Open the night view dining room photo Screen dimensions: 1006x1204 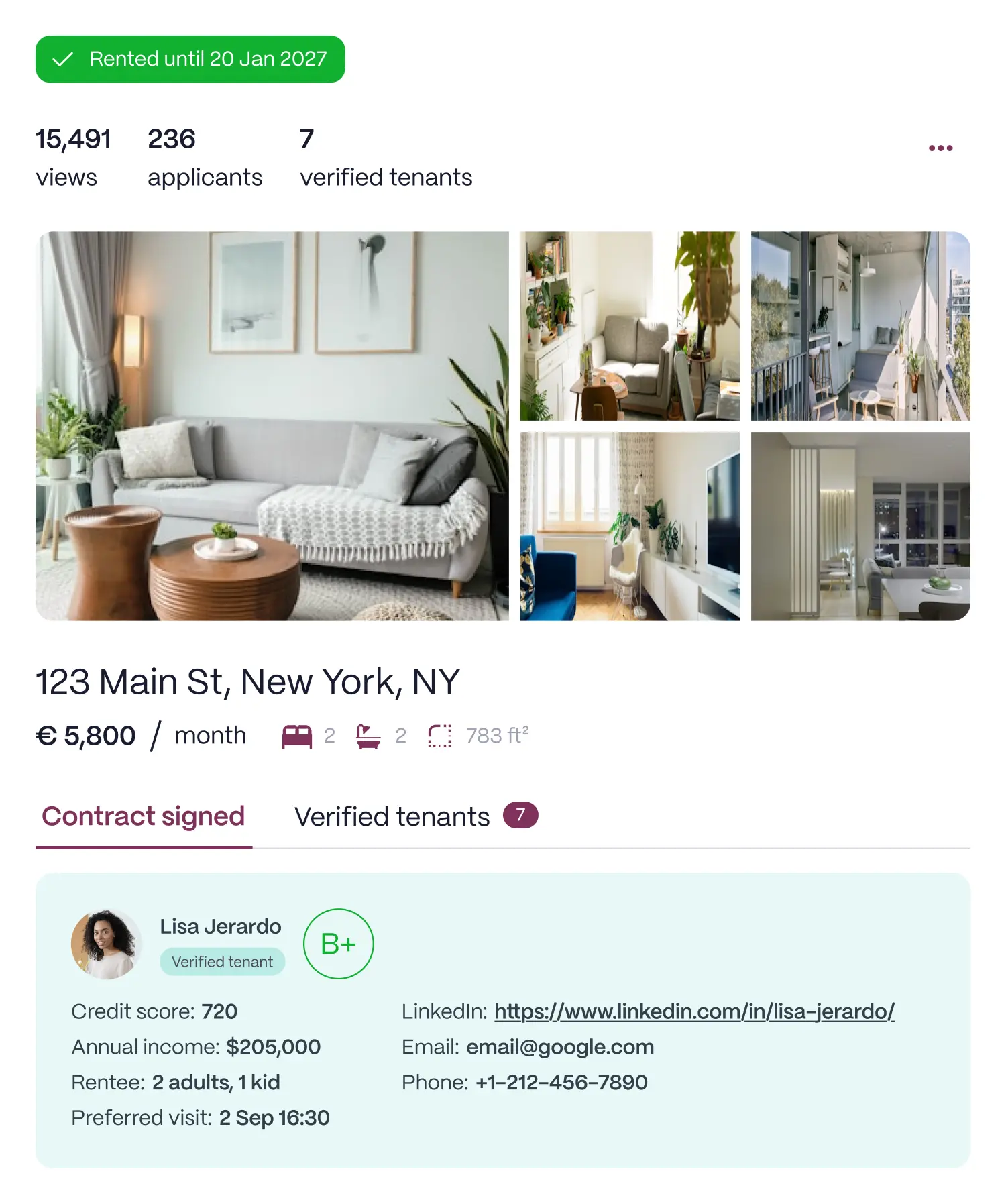click(860, 526)
